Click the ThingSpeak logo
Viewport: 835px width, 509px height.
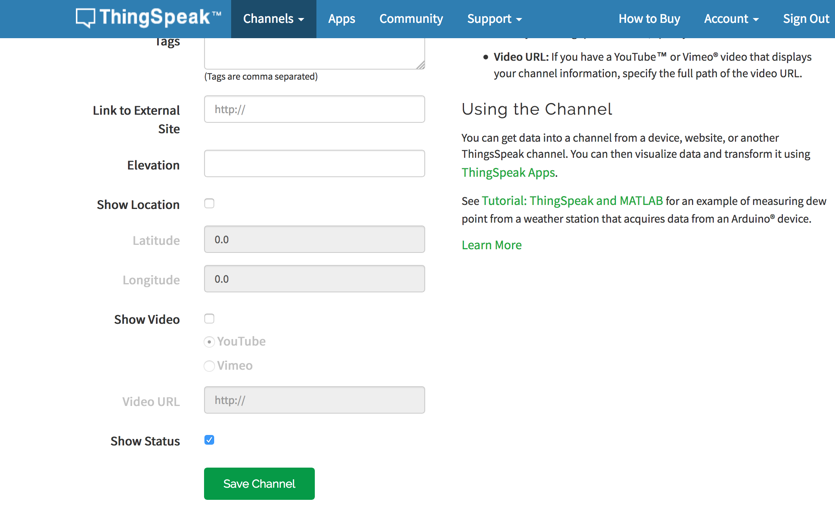(148, 18)
